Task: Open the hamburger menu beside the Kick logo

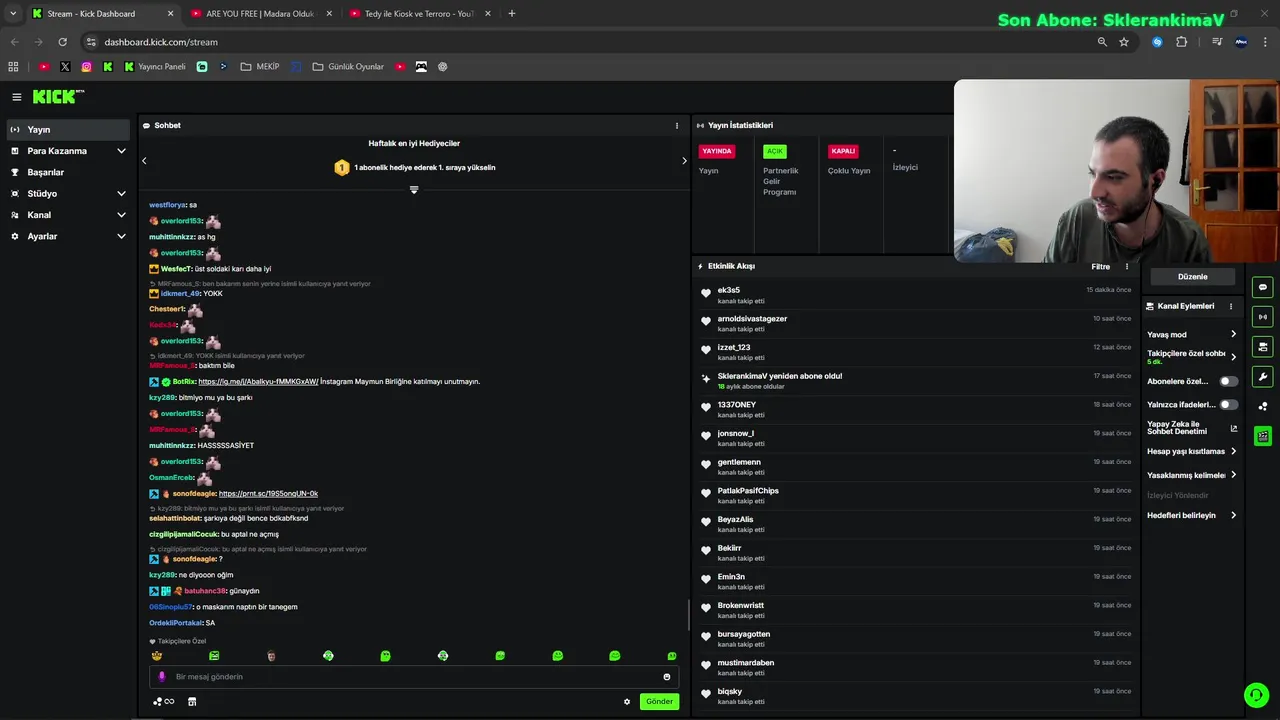Action: [17, 97]
